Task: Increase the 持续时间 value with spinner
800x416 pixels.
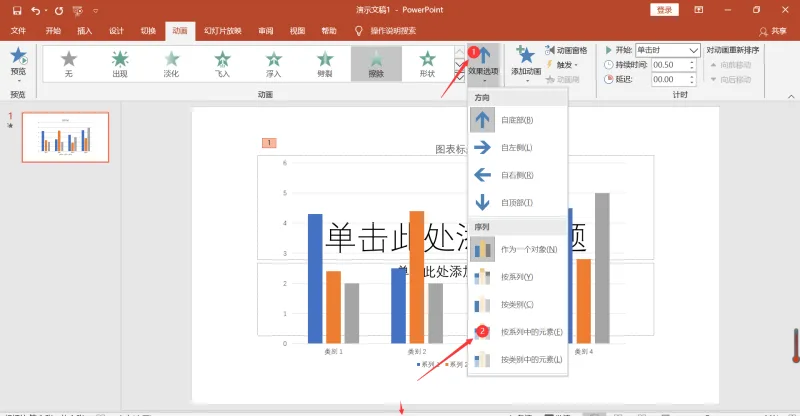Action: pos(692,62)
